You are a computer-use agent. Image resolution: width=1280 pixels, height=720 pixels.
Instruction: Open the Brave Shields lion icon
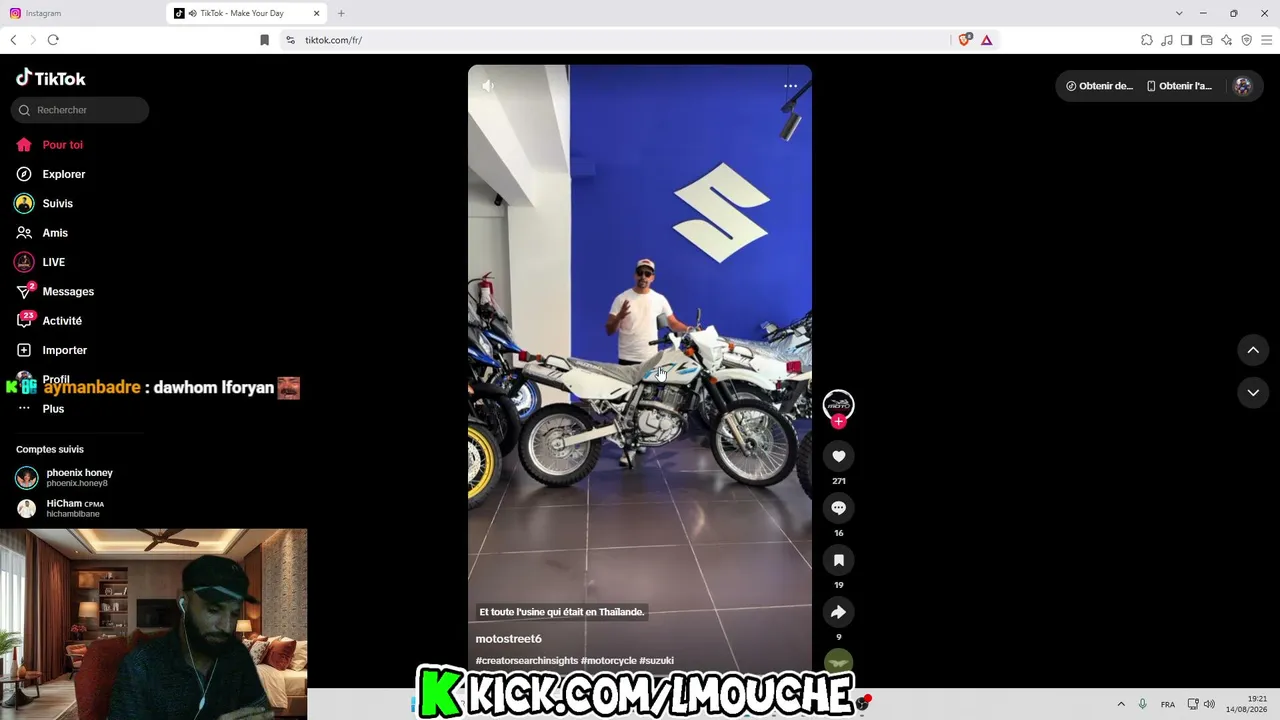pos(965,40)
